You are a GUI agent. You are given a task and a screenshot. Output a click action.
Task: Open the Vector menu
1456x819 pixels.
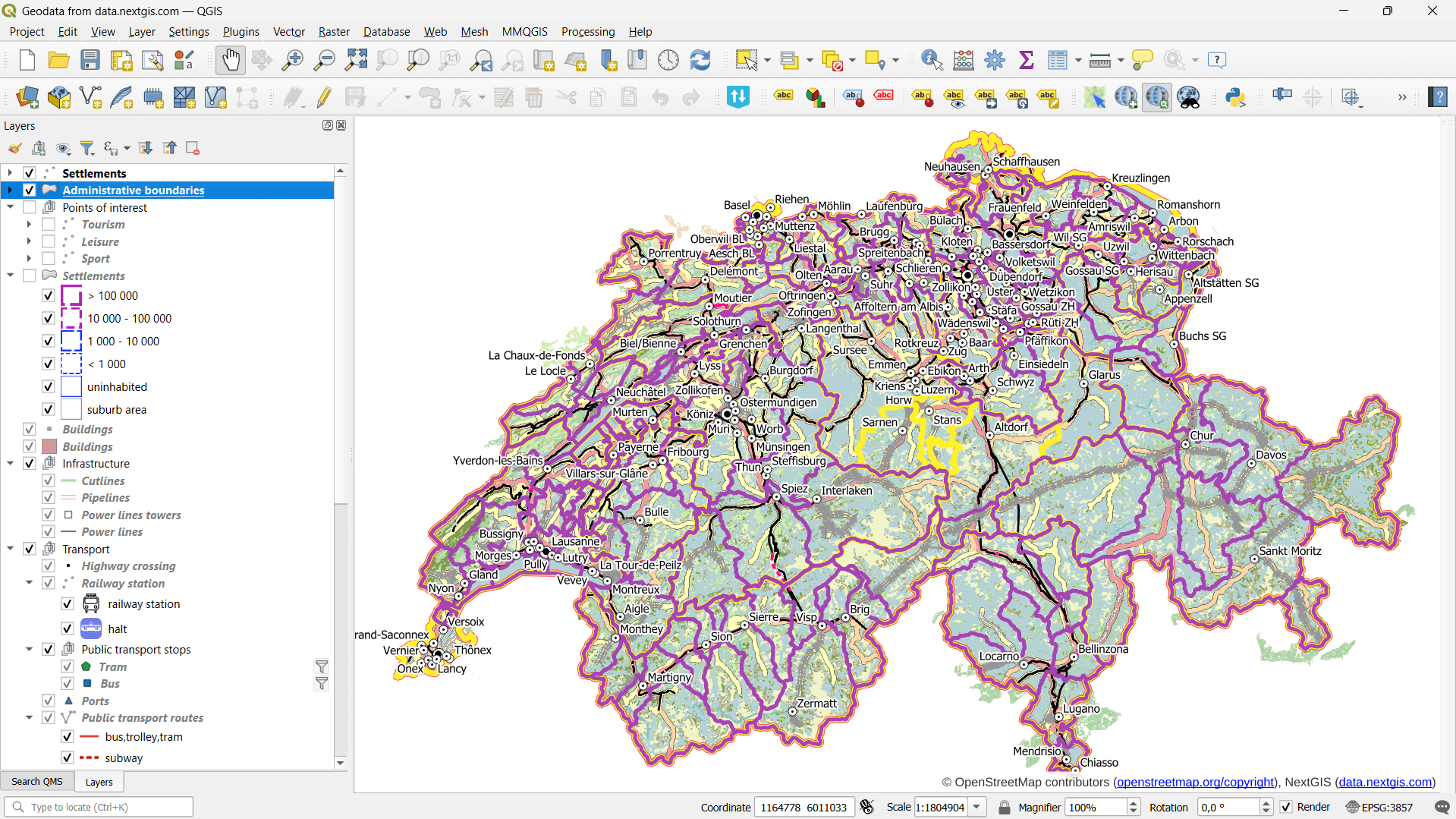point(288,31)
